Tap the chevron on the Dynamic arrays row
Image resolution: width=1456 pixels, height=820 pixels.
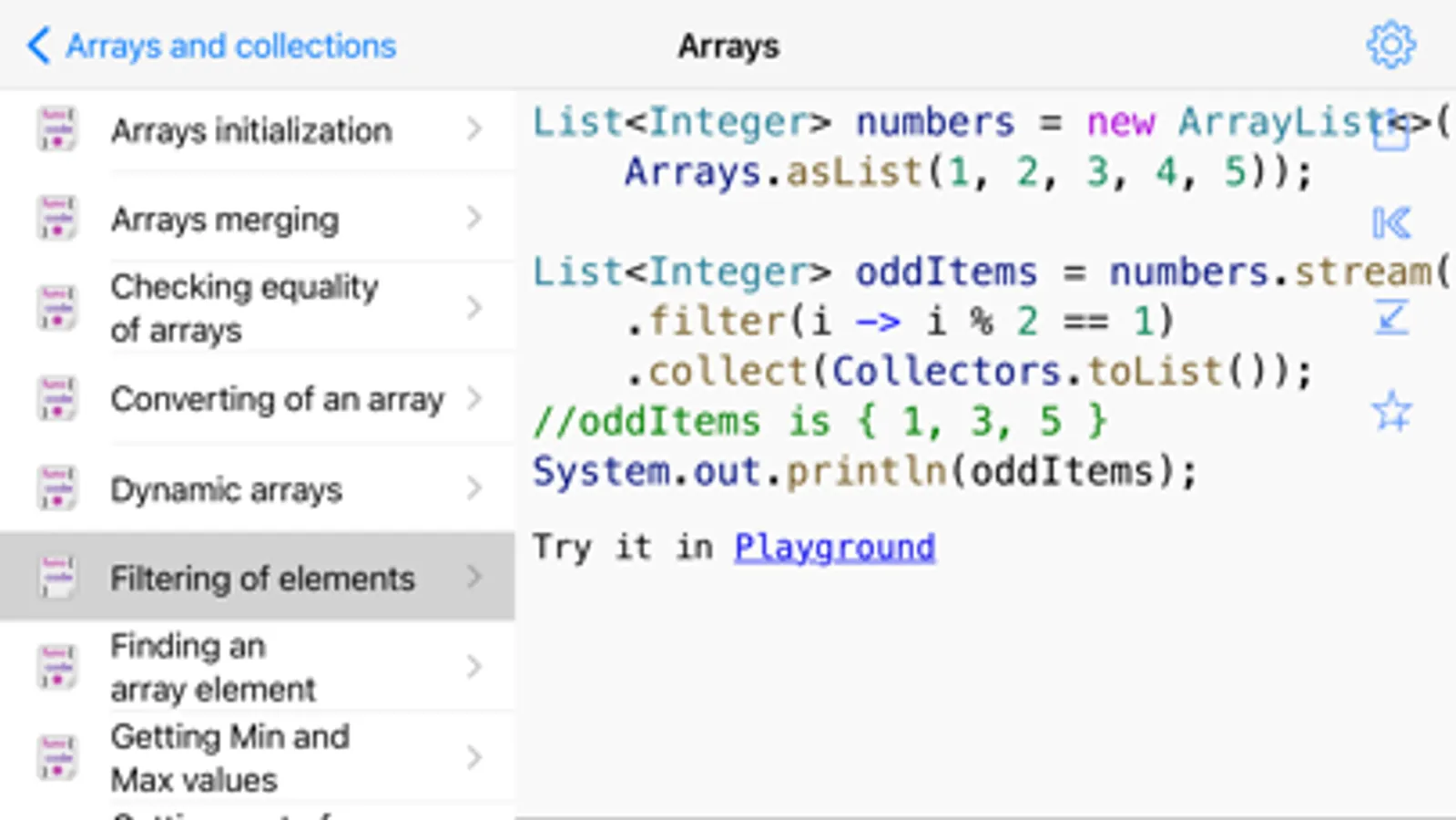pos(474,488)
